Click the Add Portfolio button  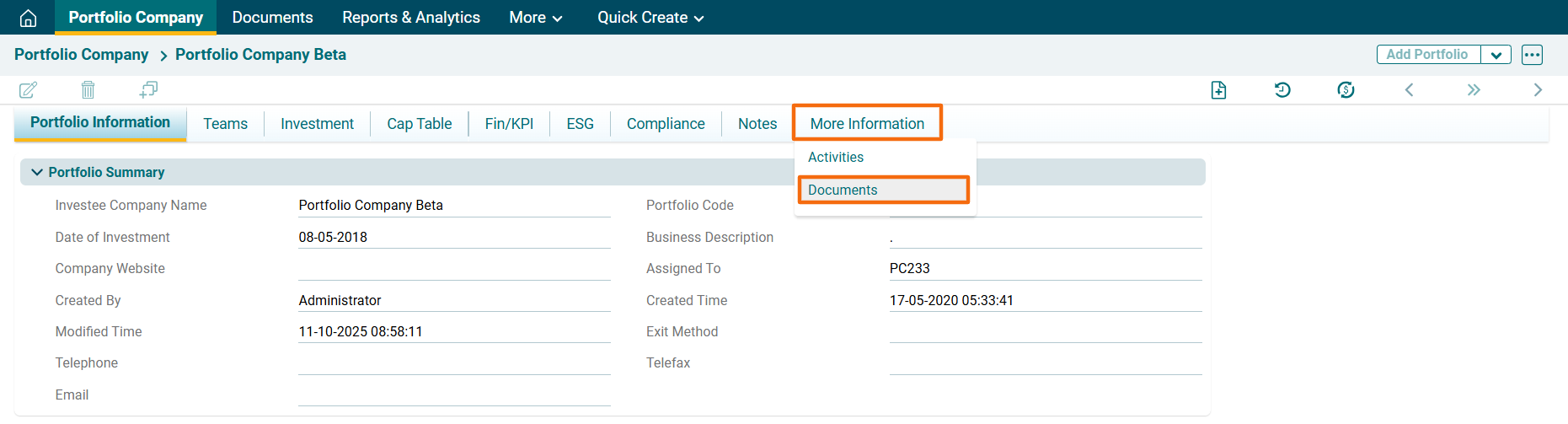click(x=1427, y=55)
